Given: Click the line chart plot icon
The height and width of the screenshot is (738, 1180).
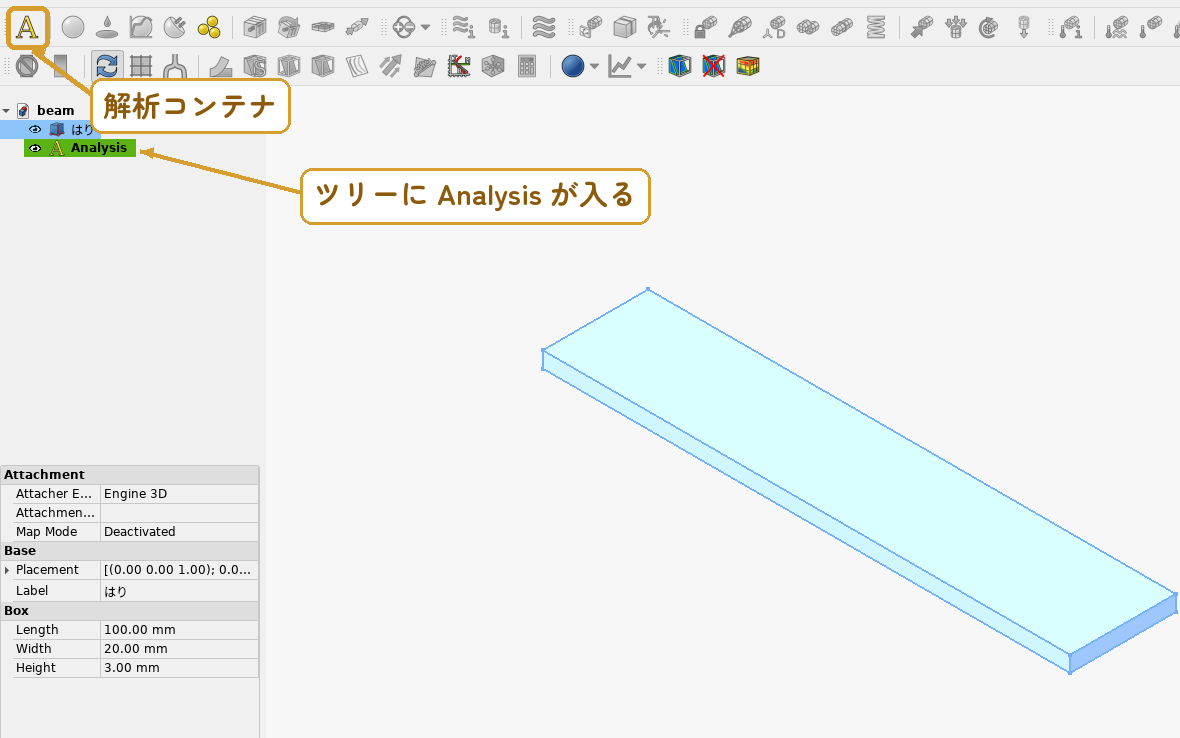Looking at the screenshot, I should coord(619,66).
